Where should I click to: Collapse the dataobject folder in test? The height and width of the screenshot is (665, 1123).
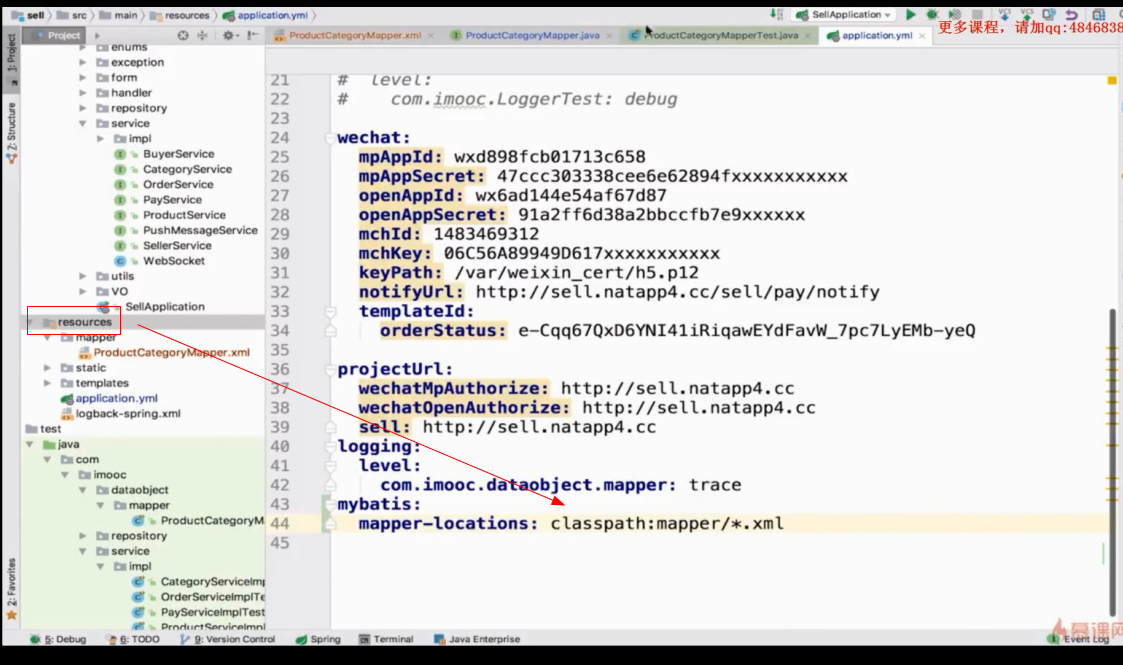coord(82,490)
